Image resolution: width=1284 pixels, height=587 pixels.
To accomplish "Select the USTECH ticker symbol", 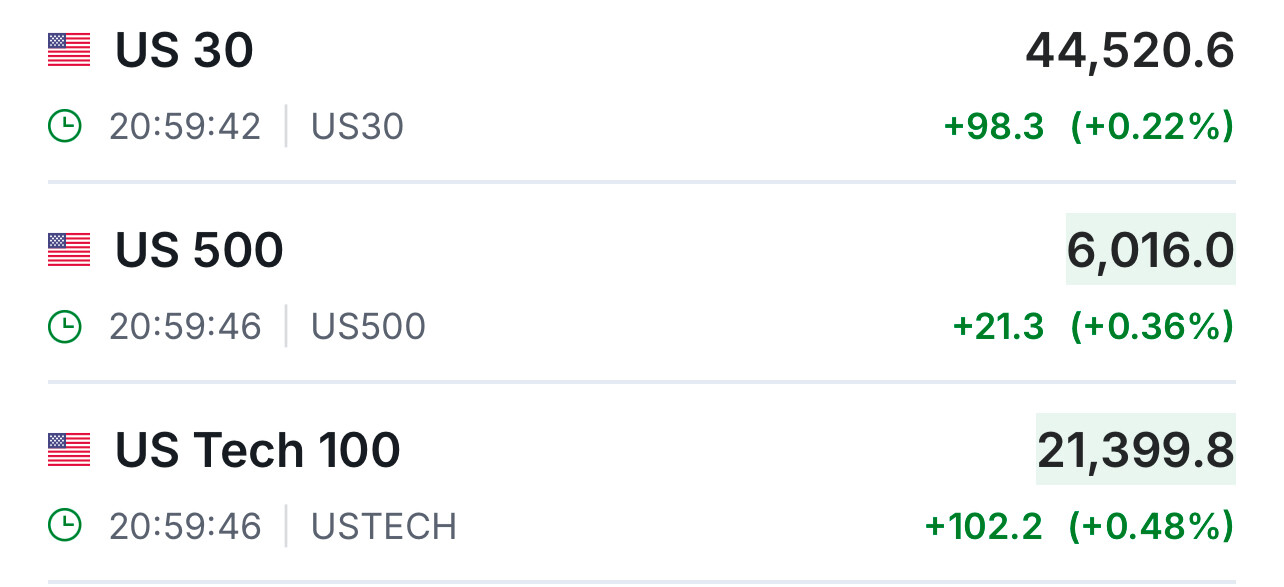I will (383, 526).
